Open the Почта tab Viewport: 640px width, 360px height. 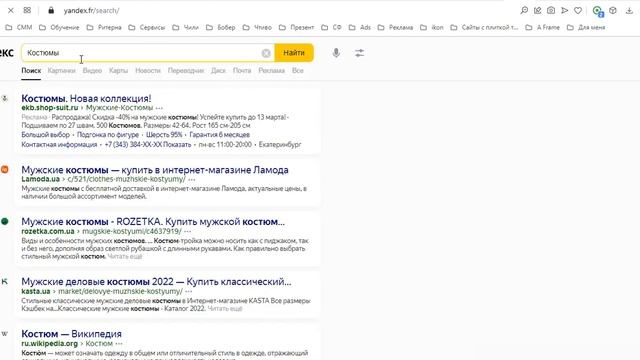(242, 71)
